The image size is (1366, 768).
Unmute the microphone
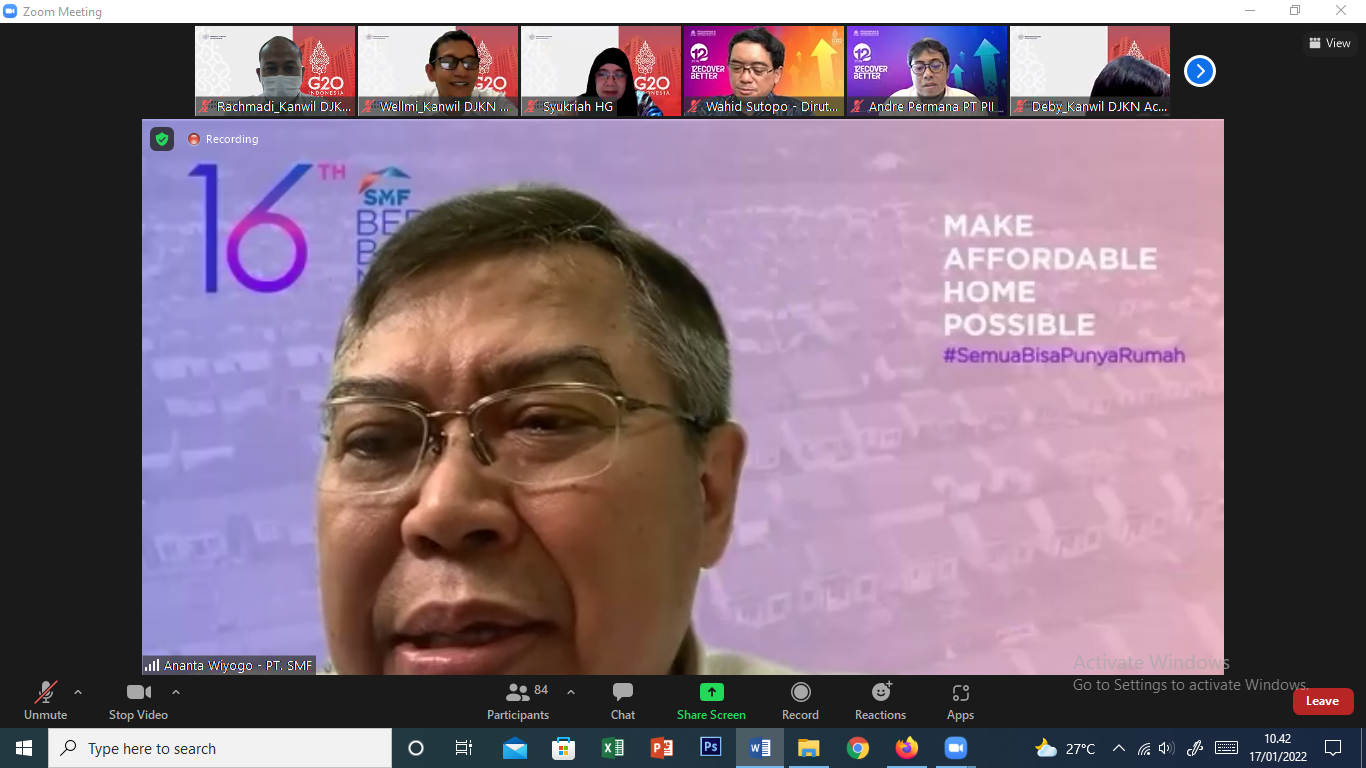click(x=45, y=700)
